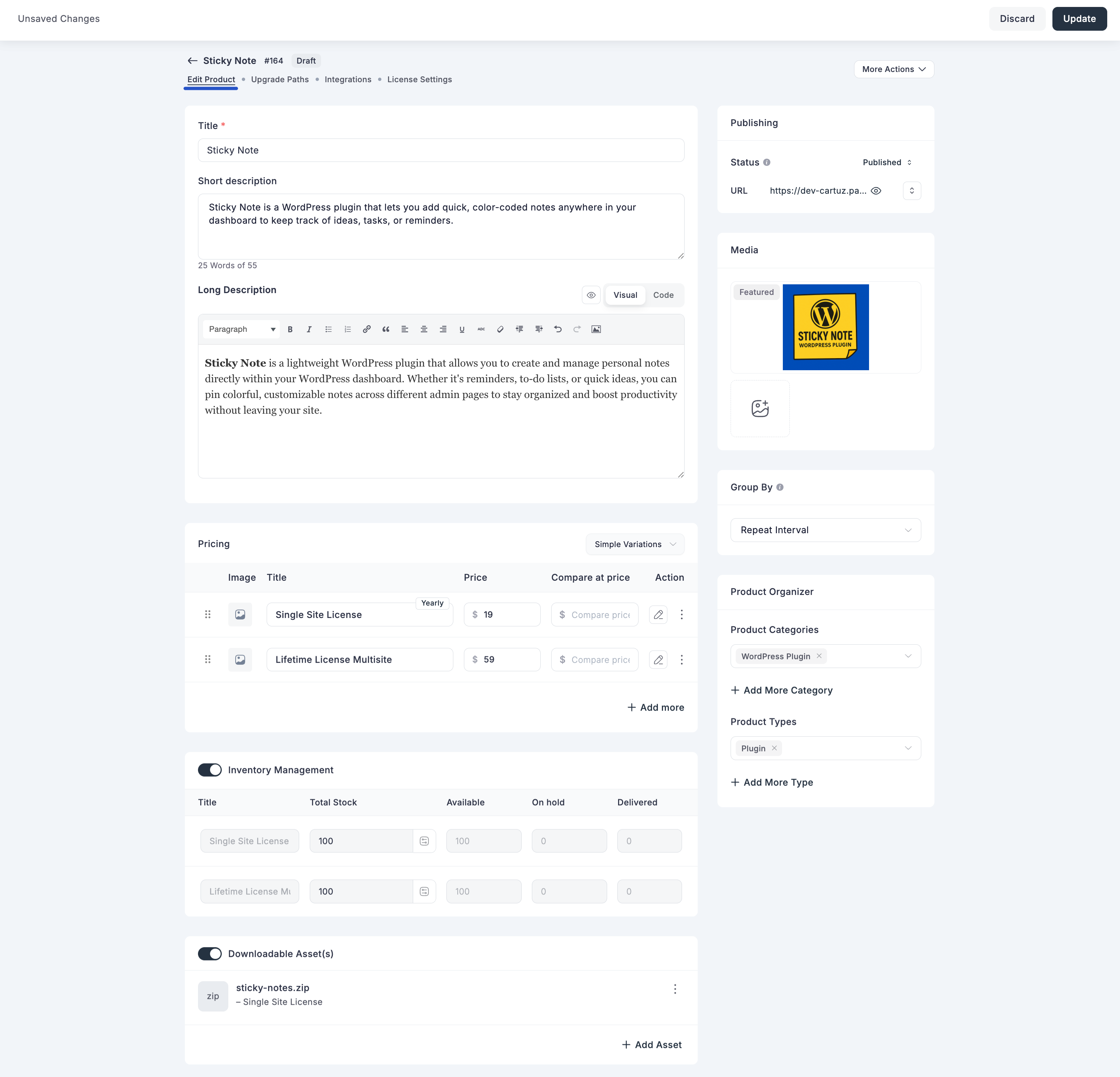Open the Repeat Interval dropdown under Group By
This screenshot has width=1120, height=1077.
[825, 530]
